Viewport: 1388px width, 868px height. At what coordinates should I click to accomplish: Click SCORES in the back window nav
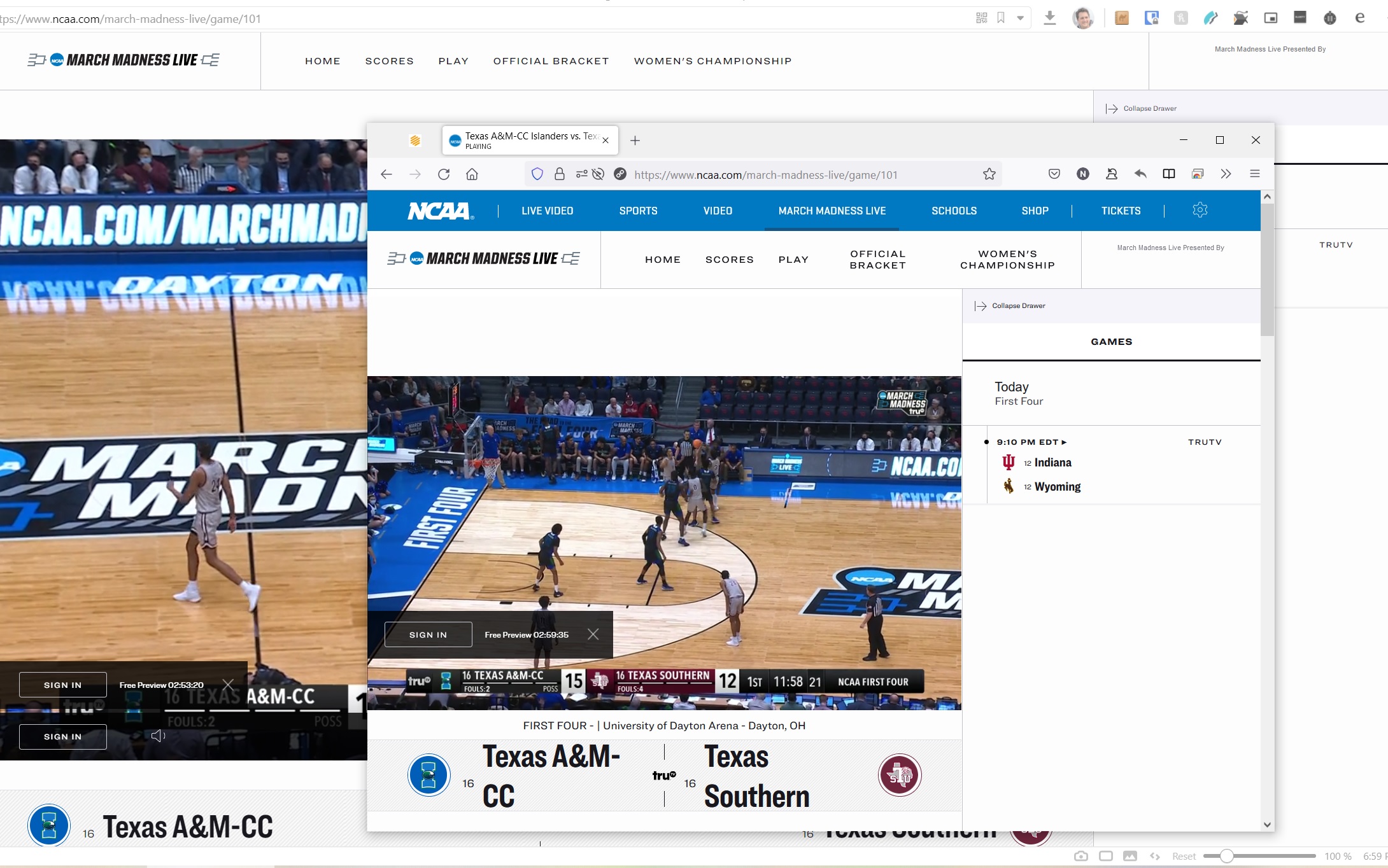(390, 61)
